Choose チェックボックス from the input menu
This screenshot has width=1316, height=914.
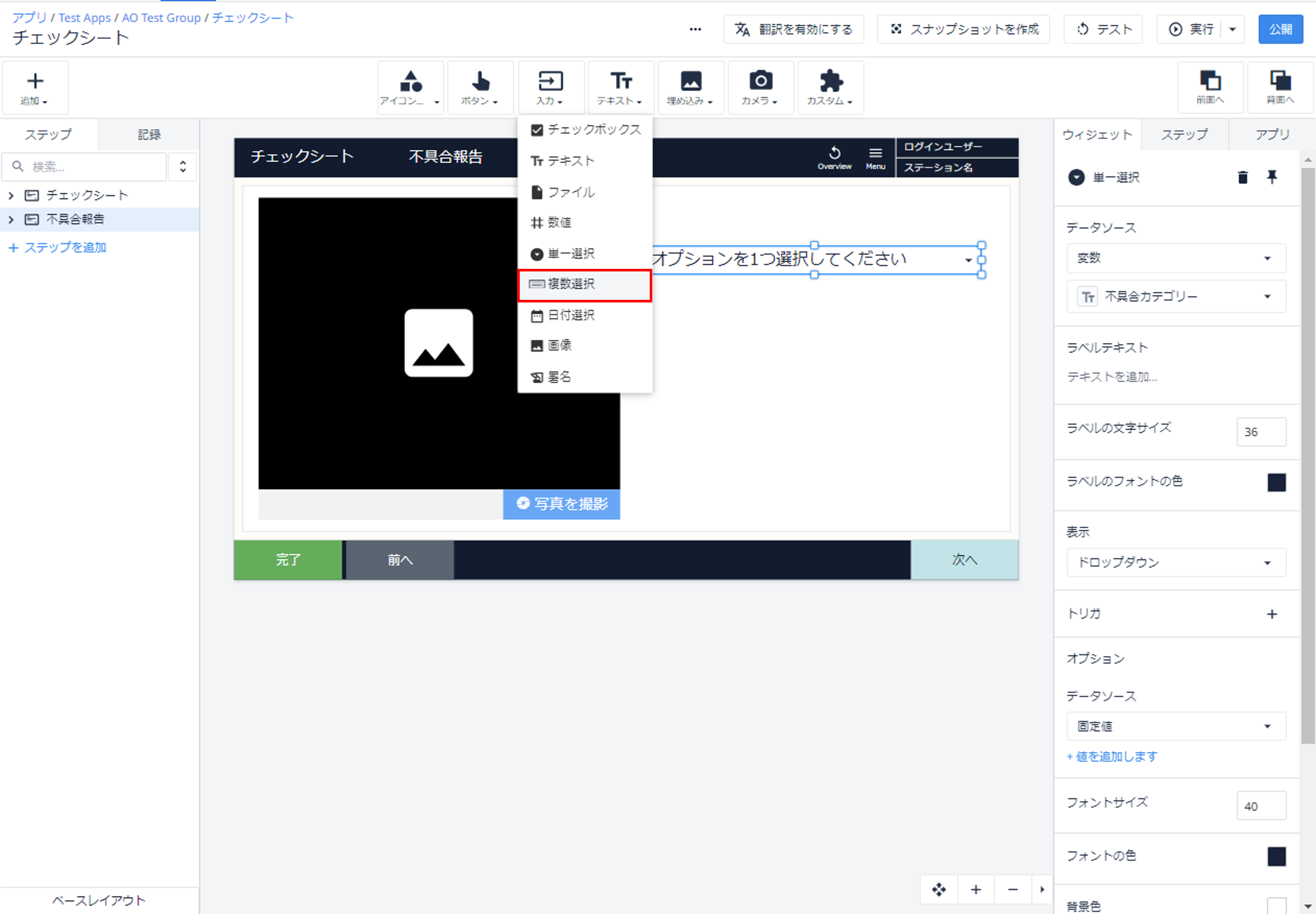point(585,130)
